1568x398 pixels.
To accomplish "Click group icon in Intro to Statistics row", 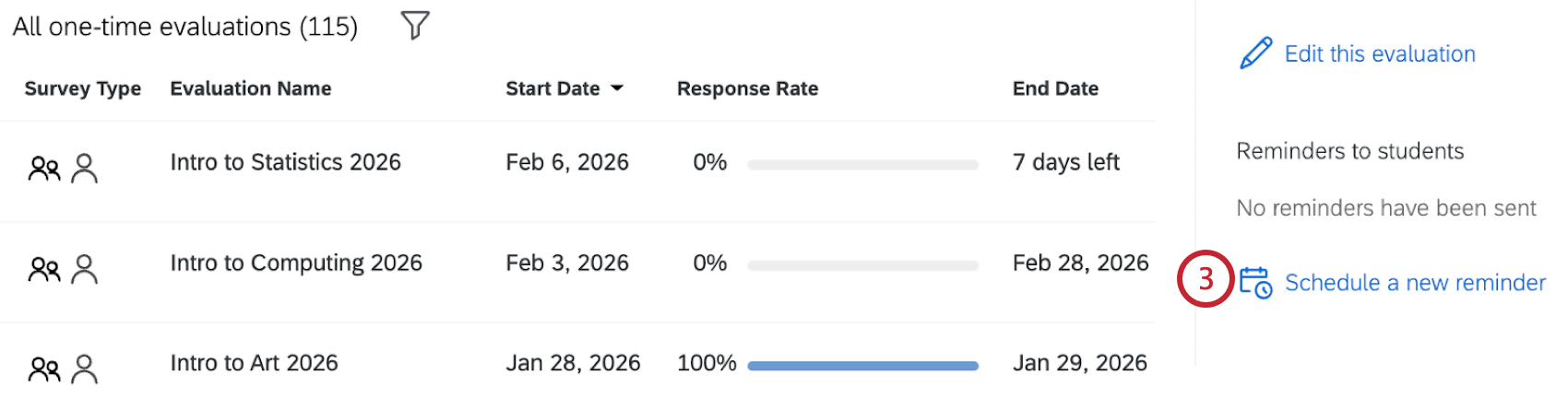I will tap(44, 169).
